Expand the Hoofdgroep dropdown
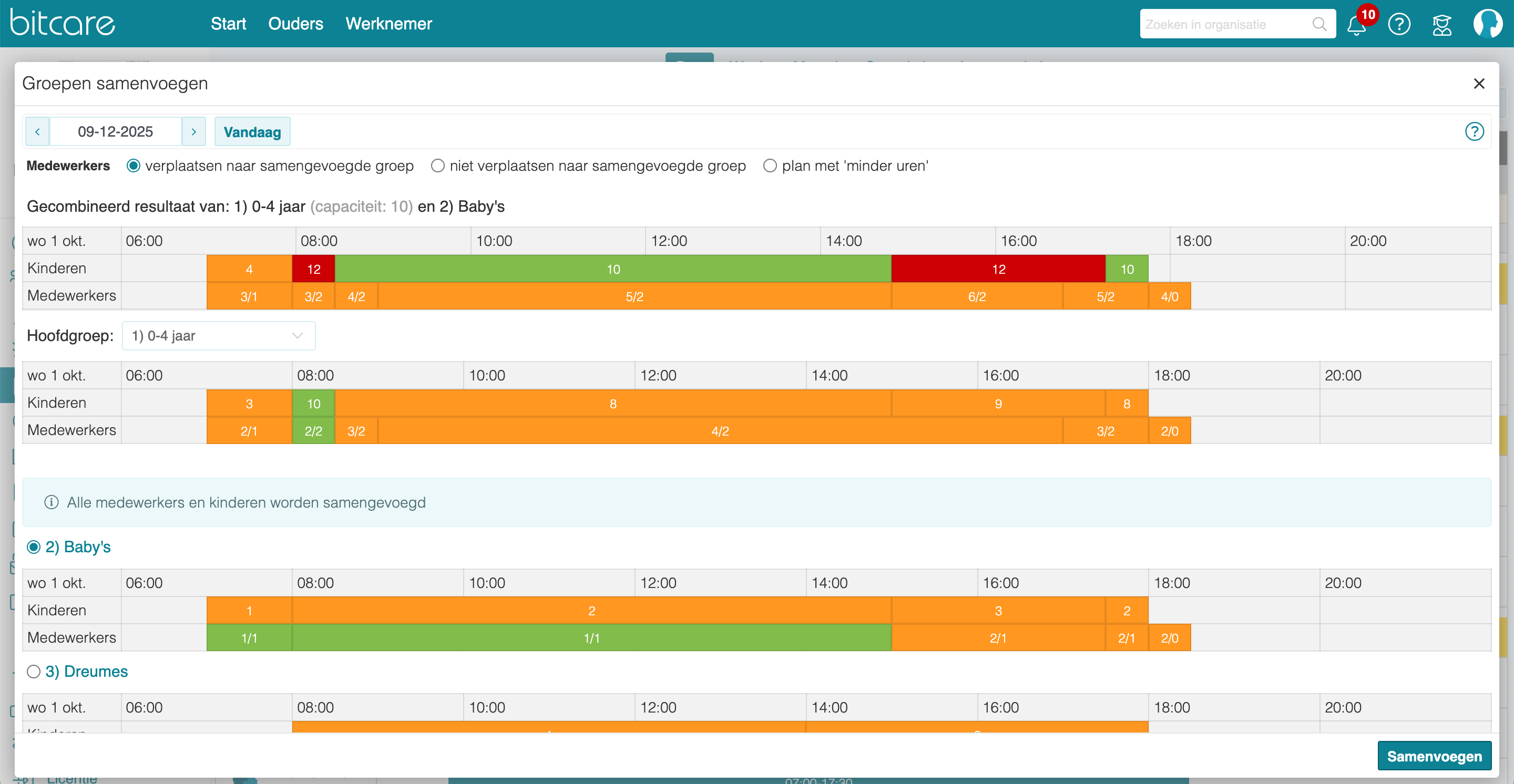 pos(219,336)
